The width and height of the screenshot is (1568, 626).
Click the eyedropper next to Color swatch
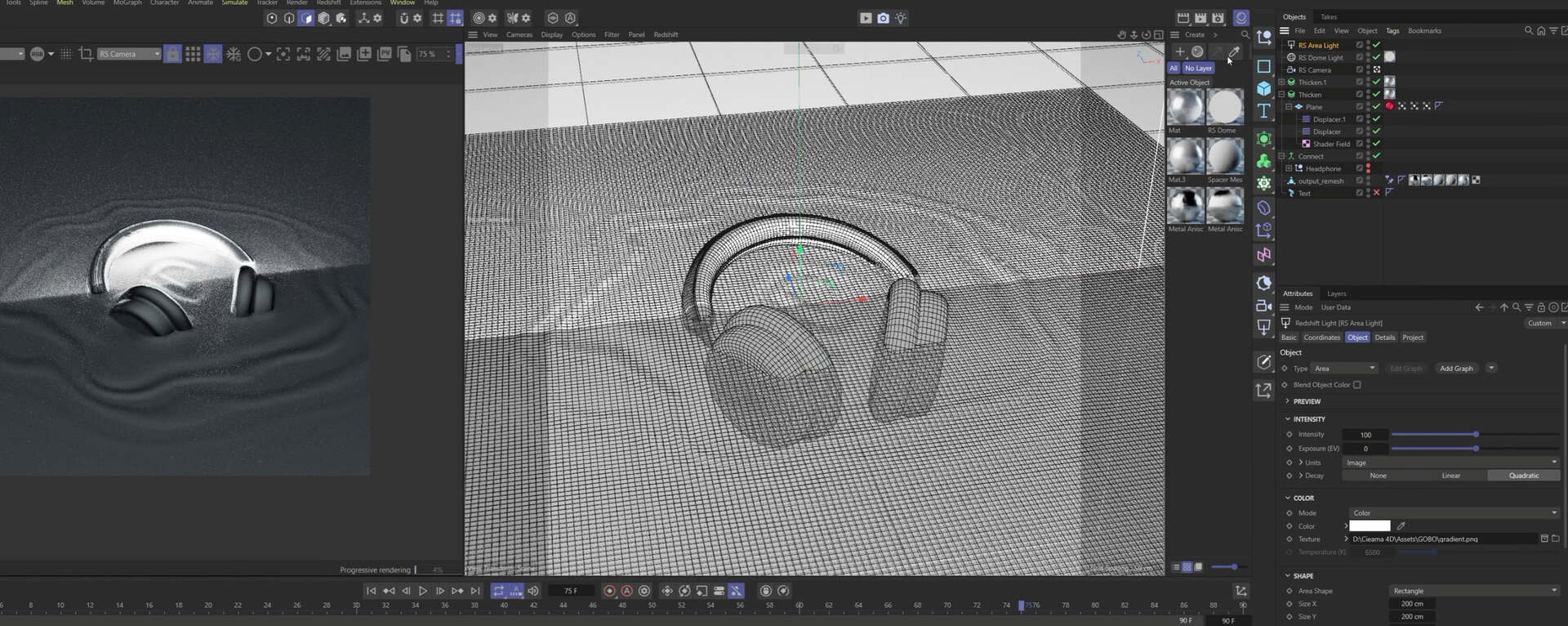tap(1401, 526)
